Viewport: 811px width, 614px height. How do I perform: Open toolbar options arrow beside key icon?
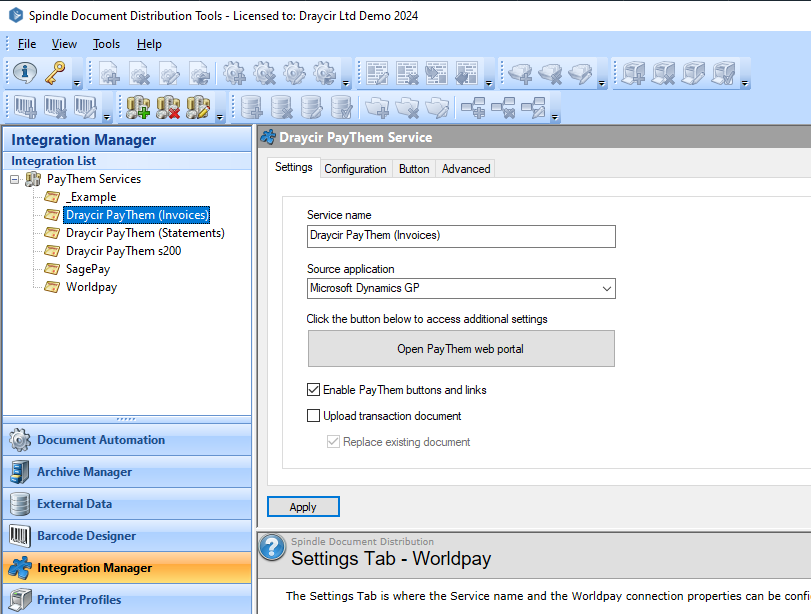77,83
